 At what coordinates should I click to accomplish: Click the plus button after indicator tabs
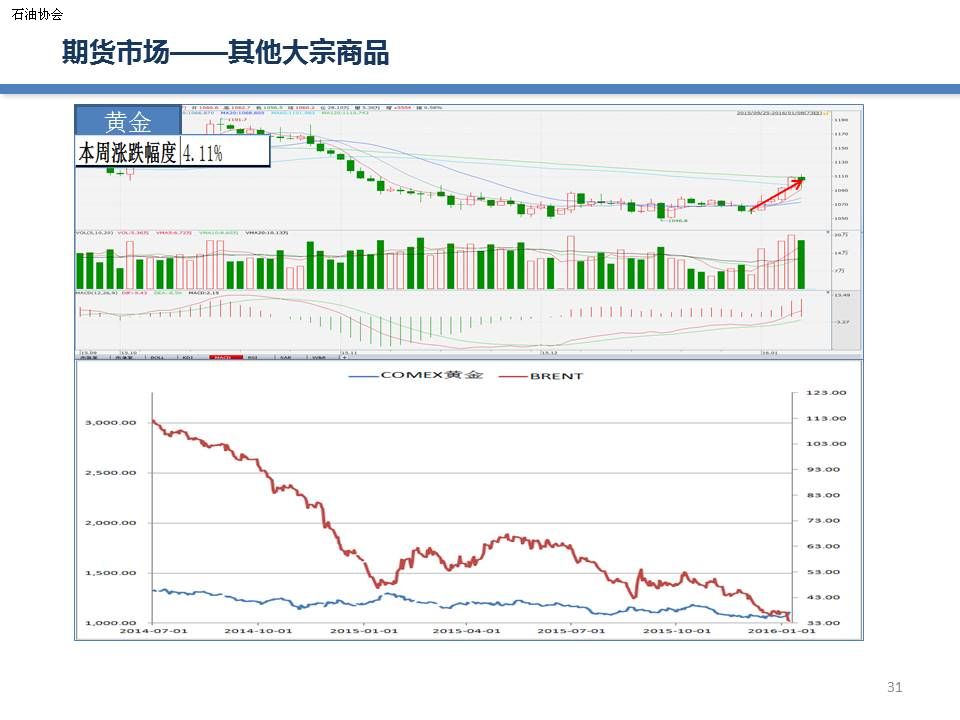344,358
